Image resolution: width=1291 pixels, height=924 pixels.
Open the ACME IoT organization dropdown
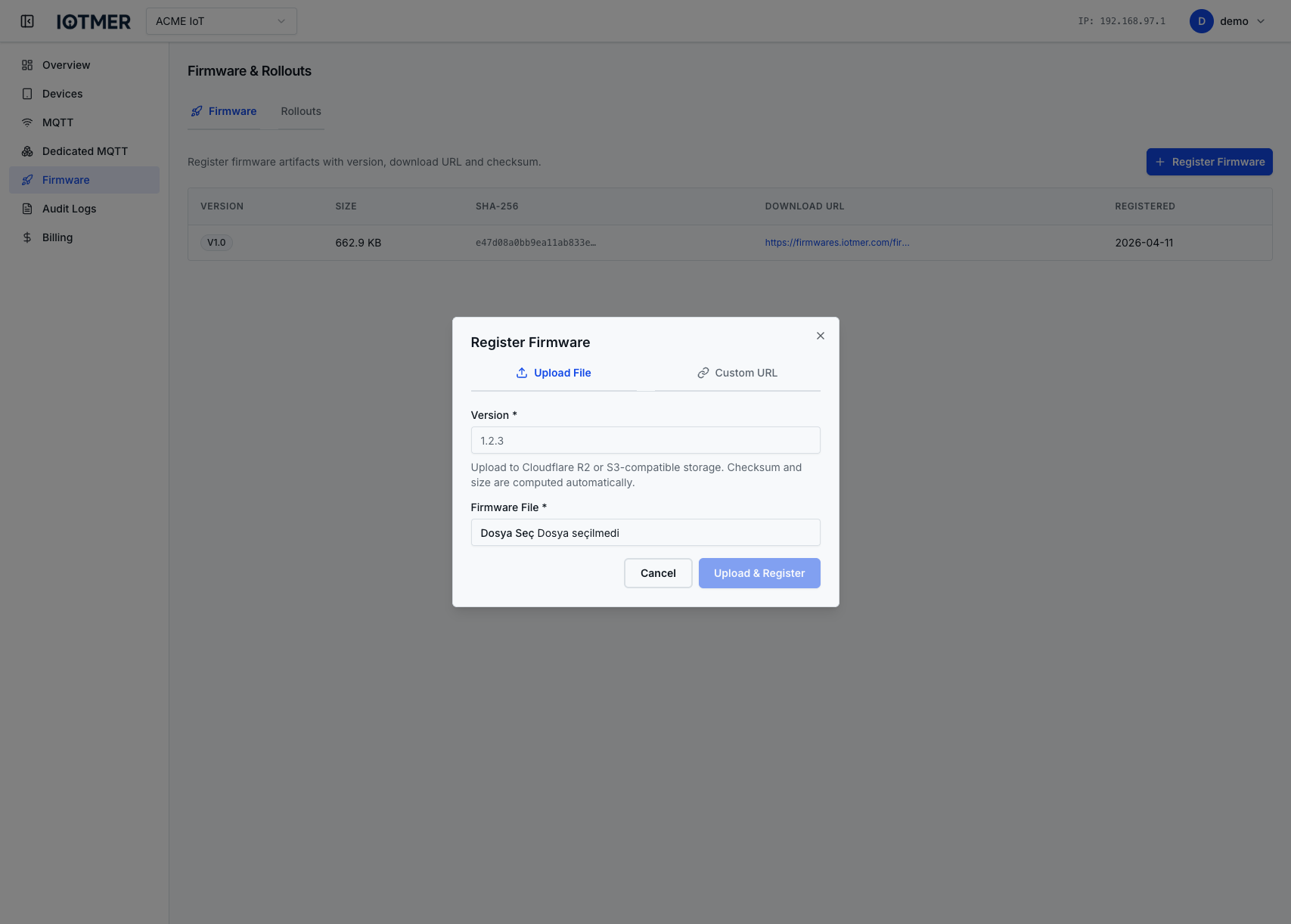tap(221, 21)
